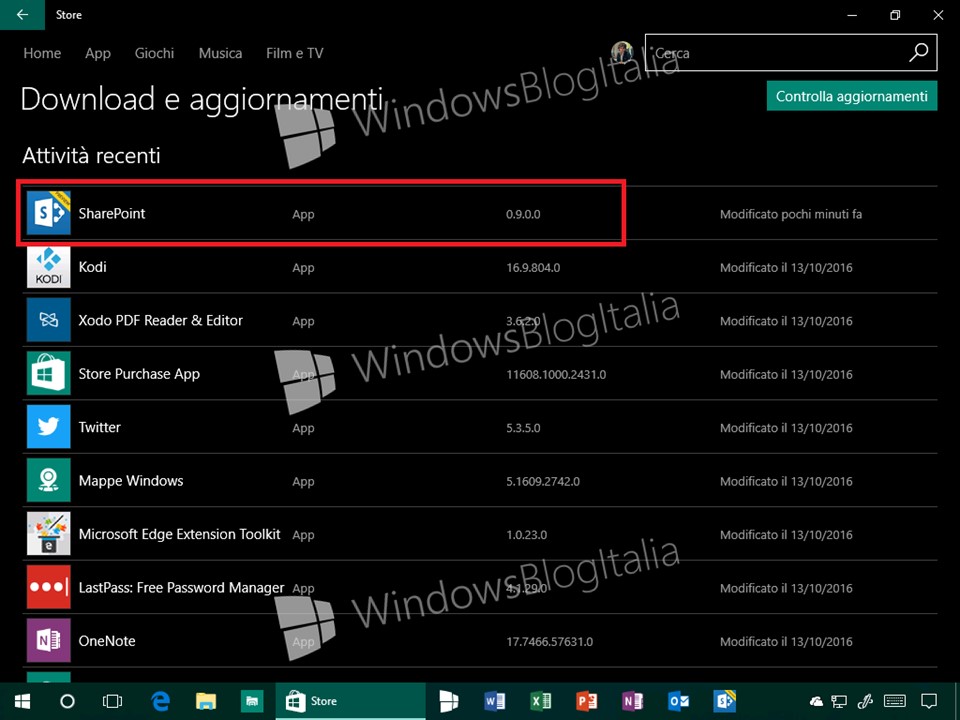Screen dimensions: 960x720
Task: Open File Explorer from the taskbar
Action: click(206, 701)
